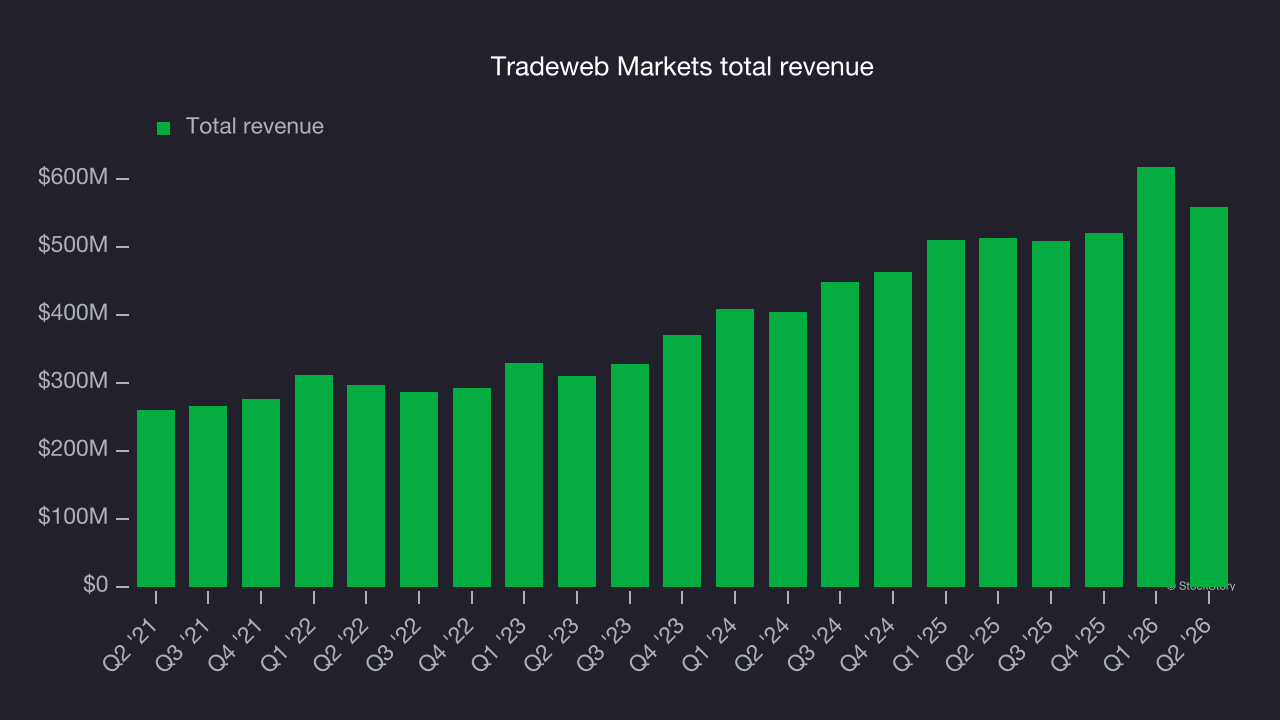Select the Q4 '24 revenue bar
Viewport: 1280px width, 720px height.
pyautogui.click(x=893, y=429)
